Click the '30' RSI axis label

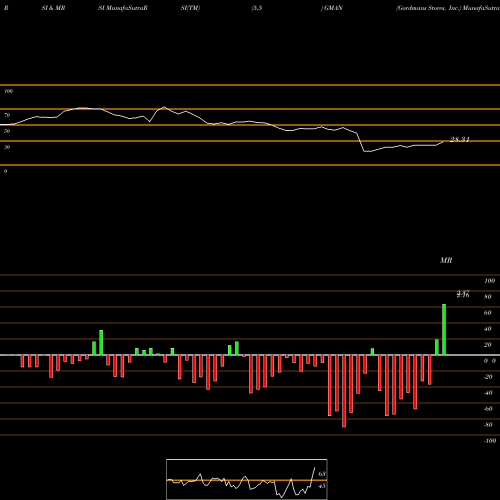(x=7, y=147)
